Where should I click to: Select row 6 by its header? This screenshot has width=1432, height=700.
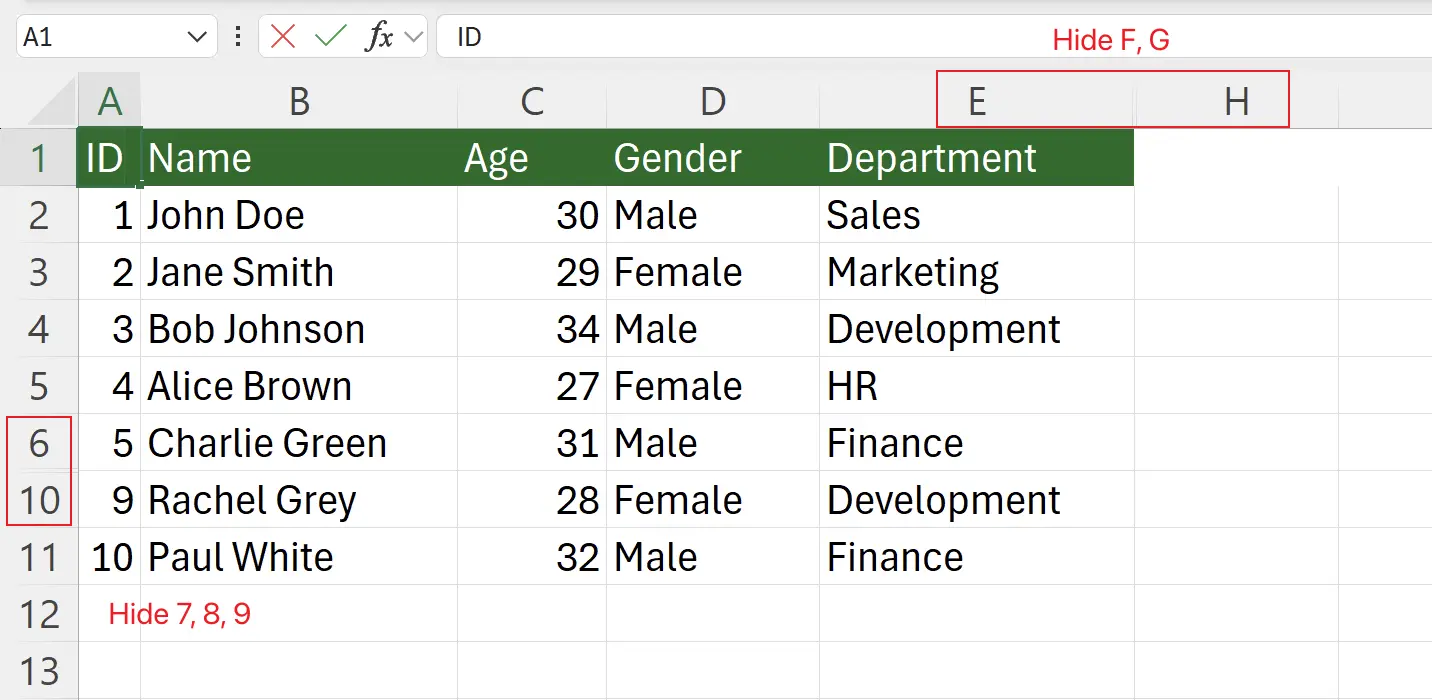pyautogui.click(x=40, y=443)
